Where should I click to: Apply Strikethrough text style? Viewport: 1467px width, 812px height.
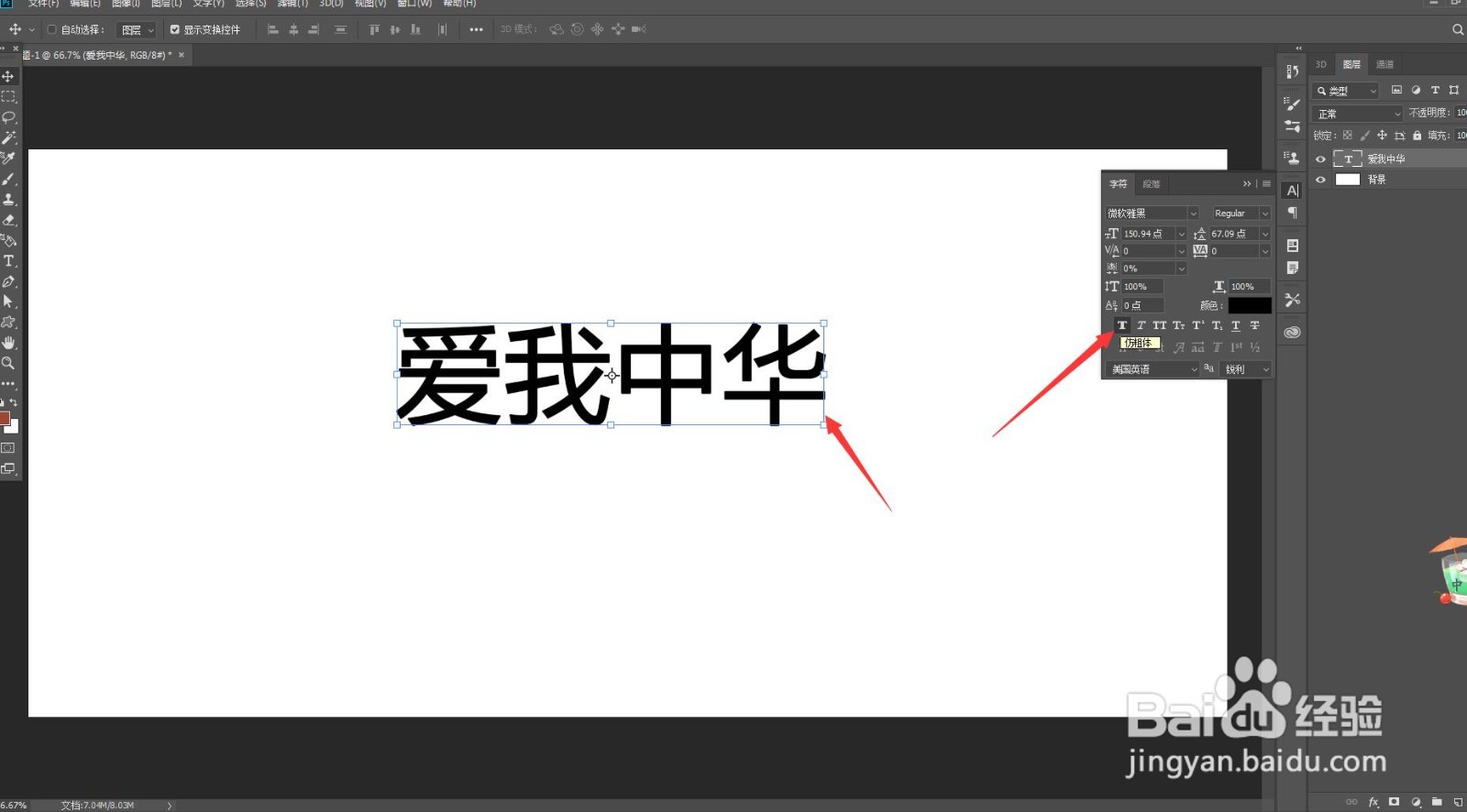pyautogui.click(x=1255, y=325)
